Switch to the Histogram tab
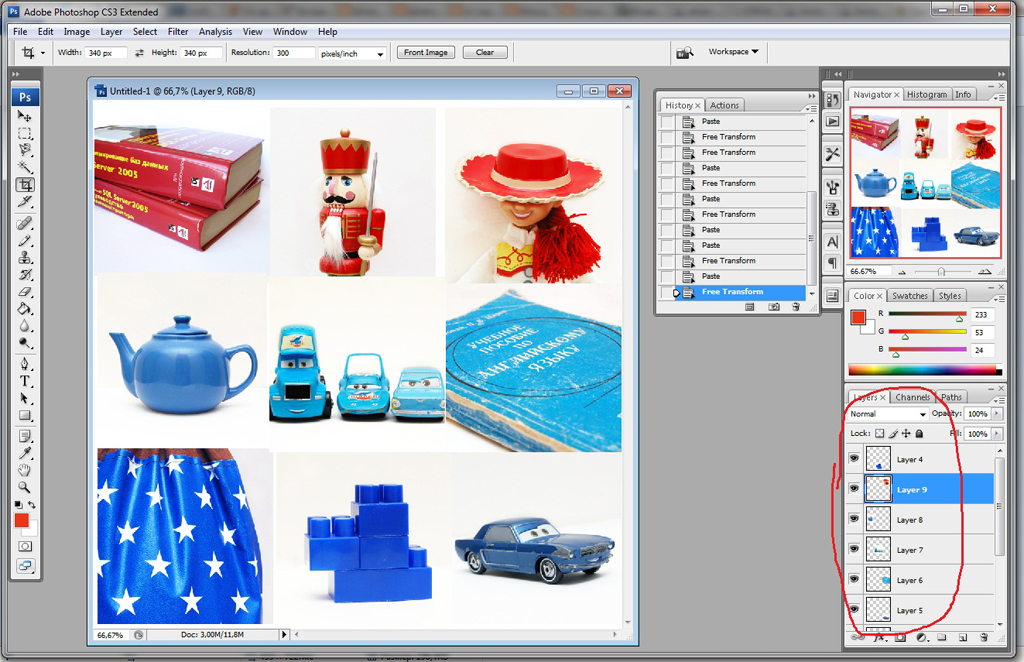 (x=927, y=95)
